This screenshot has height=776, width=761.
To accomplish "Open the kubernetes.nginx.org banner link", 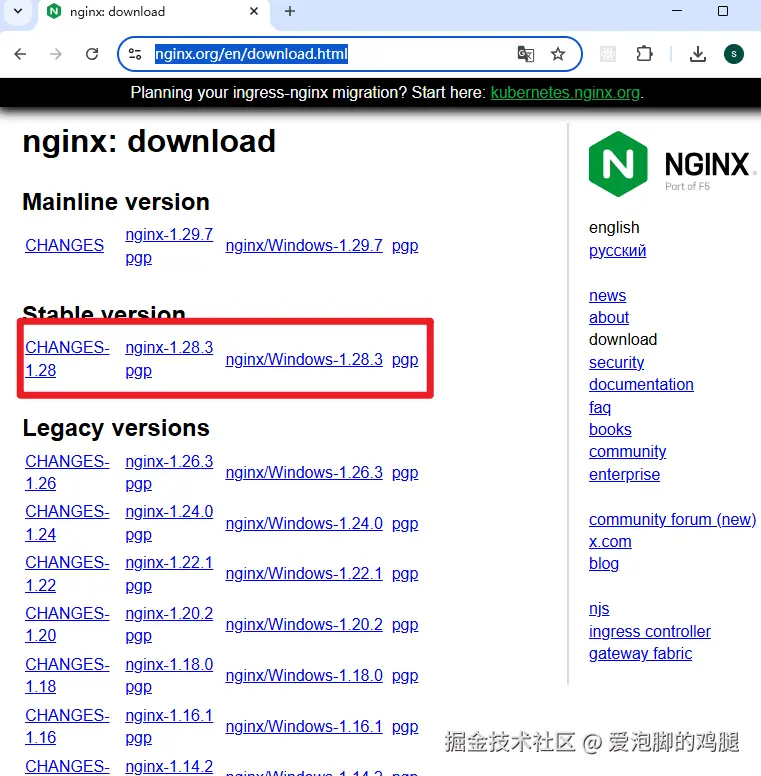I will coord(565,93).
